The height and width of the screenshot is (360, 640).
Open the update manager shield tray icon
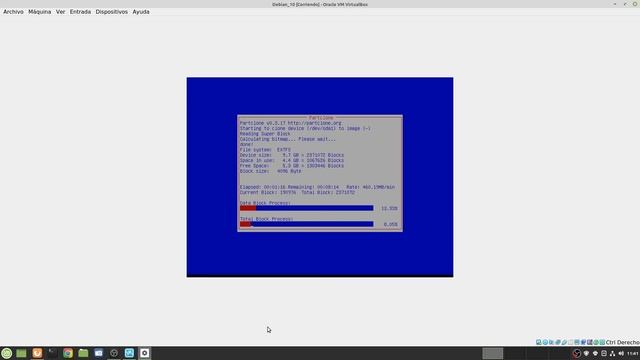(x=586, y=353)
